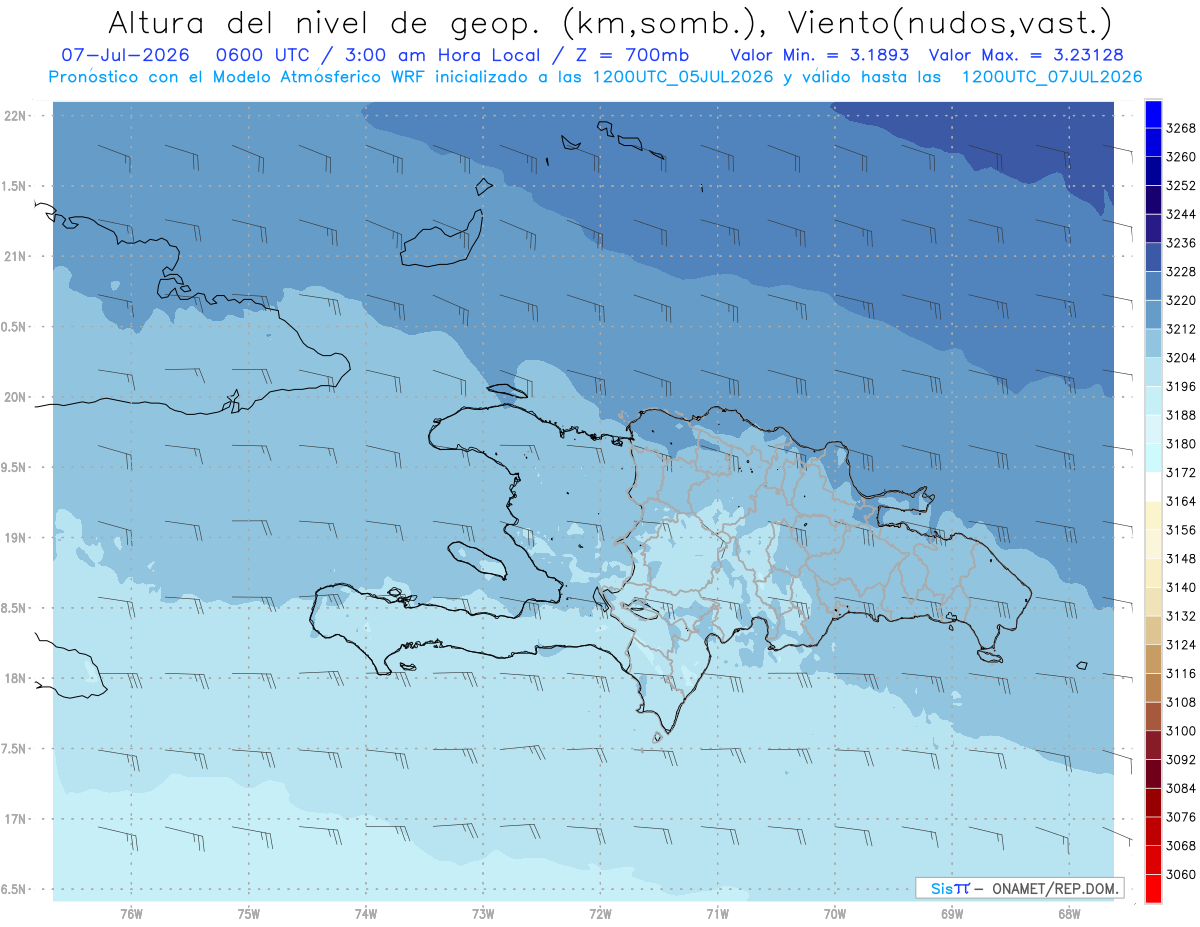Click the '3212' color bar value
This screenshot has height=927, width=1200.
(x=1181, y=329)
